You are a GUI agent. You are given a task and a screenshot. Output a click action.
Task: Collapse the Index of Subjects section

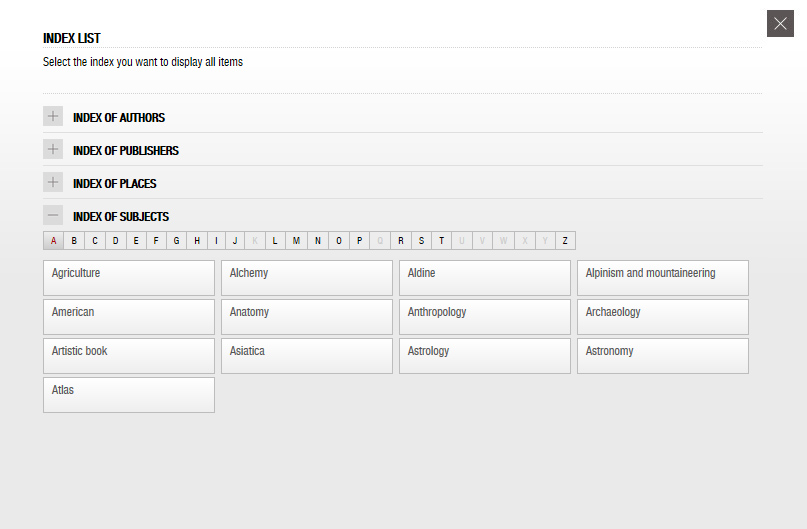click(53, 215)
